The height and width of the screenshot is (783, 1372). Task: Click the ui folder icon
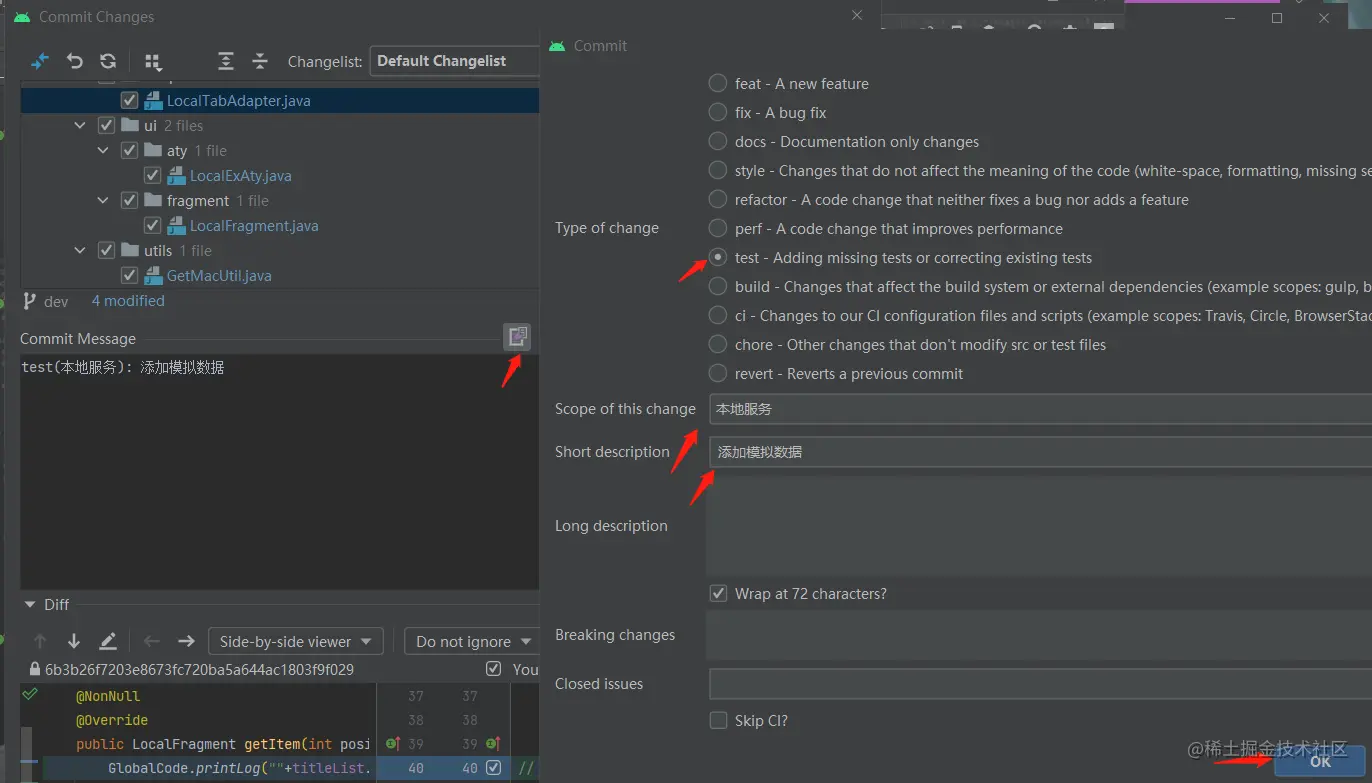pos(130,126)
